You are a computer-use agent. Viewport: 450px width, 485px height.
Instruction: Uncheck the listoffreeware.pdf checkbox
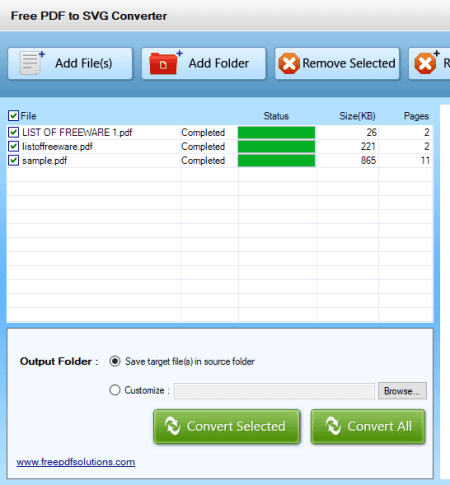13,146
